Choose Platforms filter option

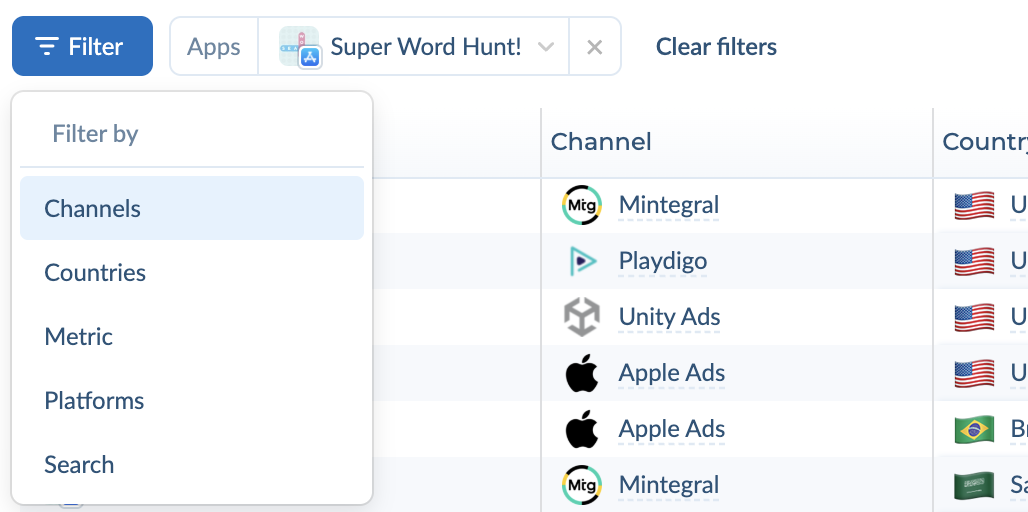(x=191, y=401)
